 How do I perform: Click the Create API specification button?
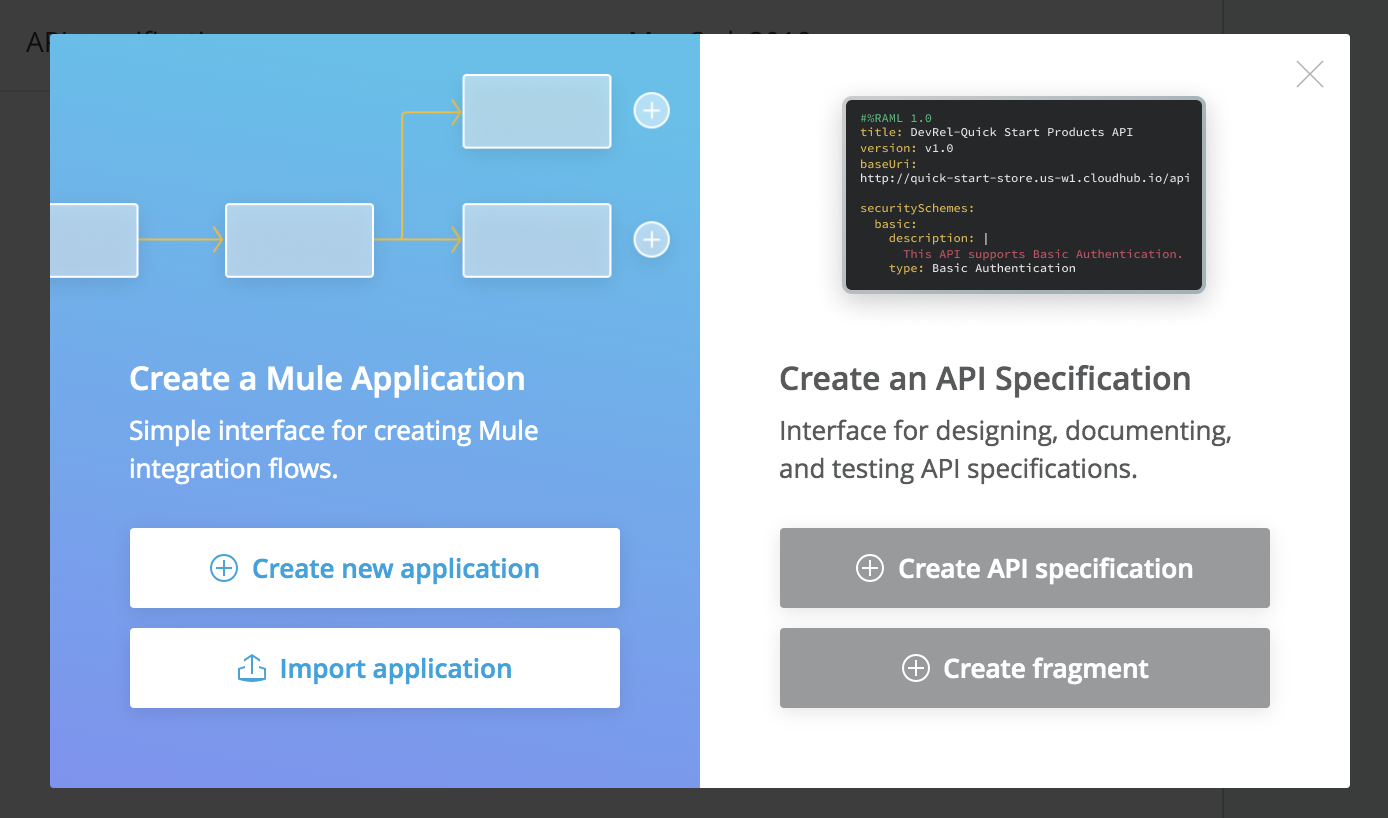[1025, 568]
